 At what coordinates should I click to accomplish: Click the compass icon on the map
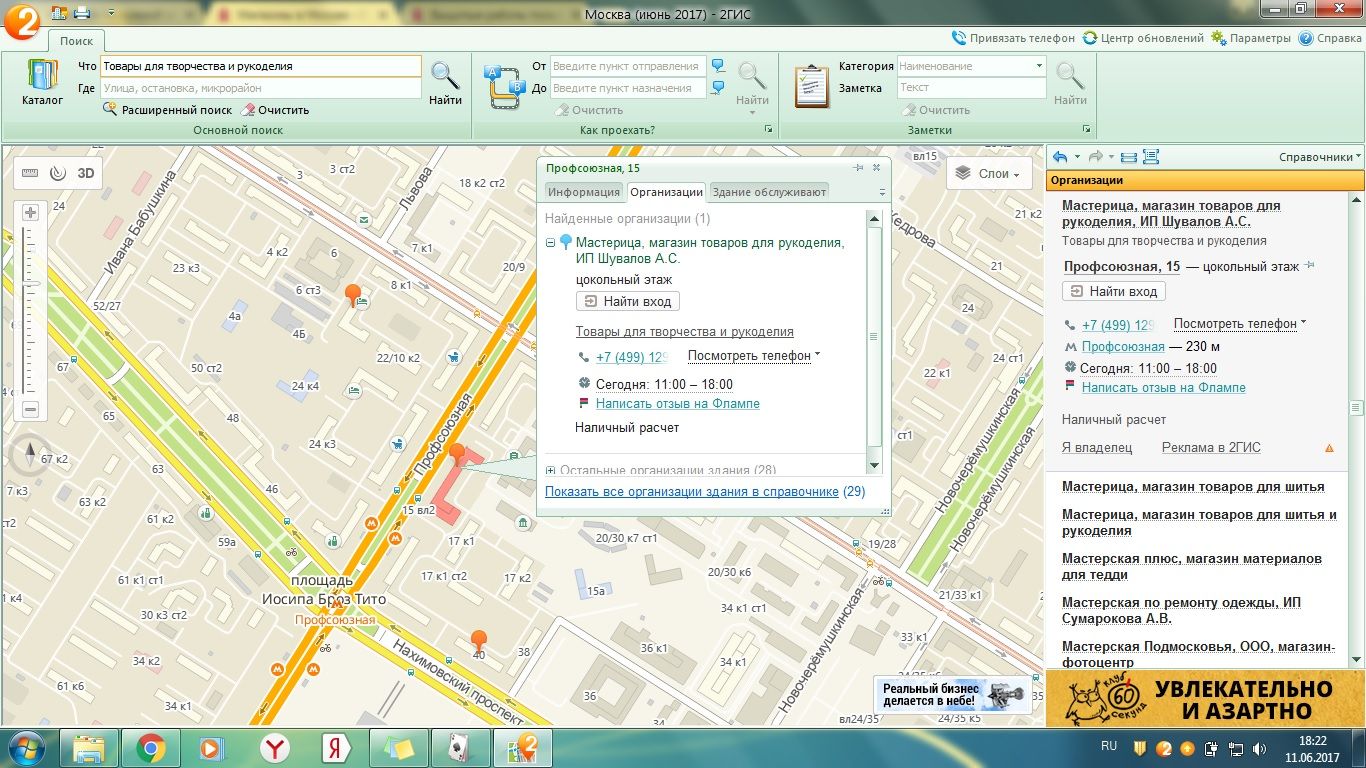(x=30, y=456)
